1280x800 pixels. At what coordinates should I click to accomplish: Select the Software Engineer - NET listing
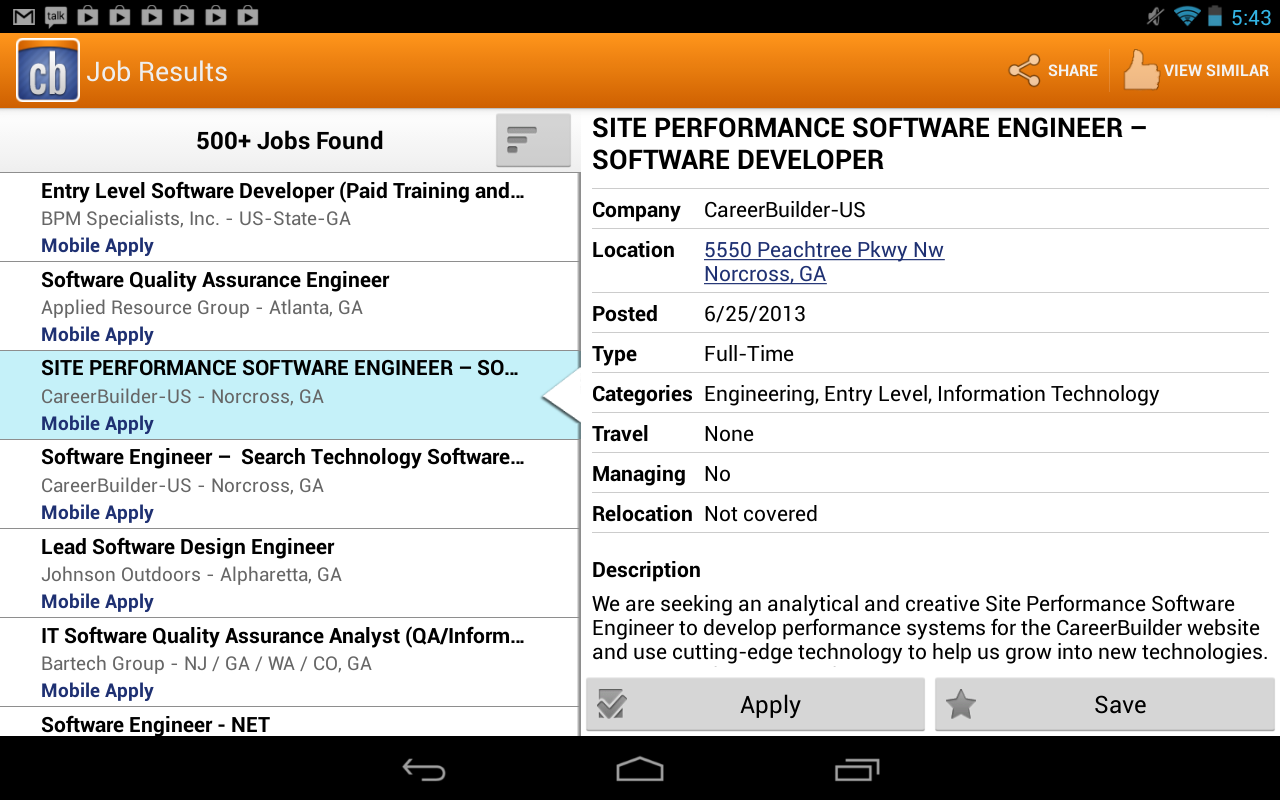(290, 722)
